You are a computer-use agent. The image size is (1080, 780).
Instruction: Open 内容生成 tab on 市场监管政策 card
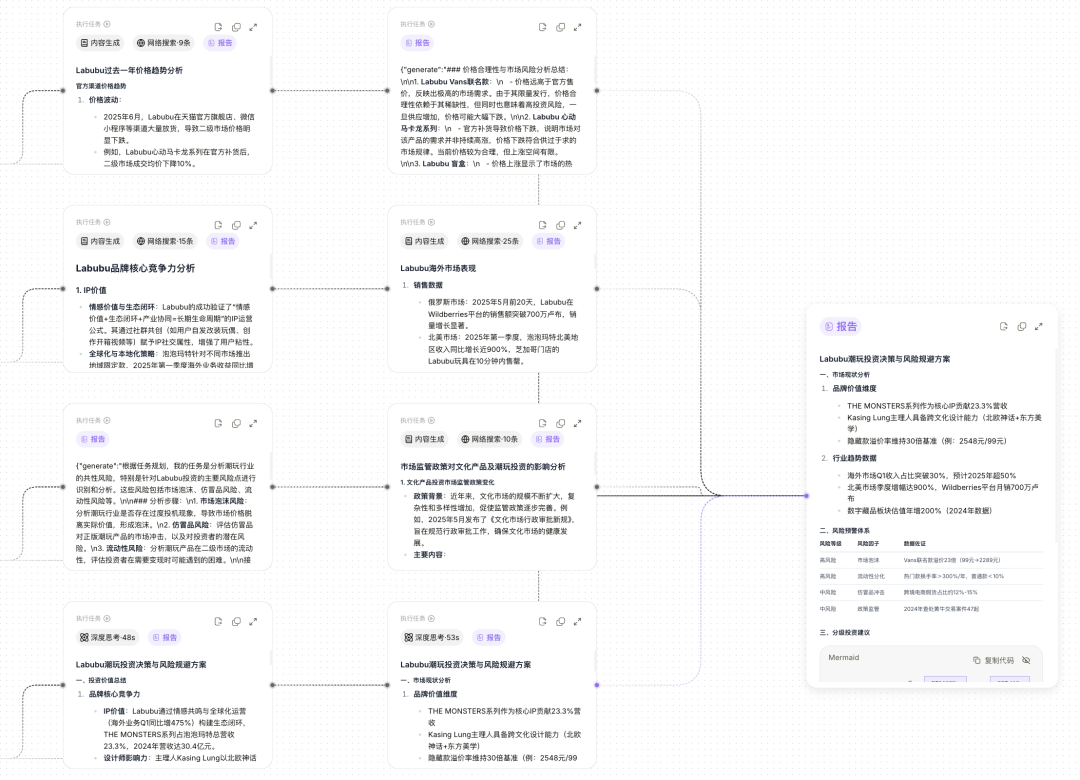pyautogui.click(x=424, y=439)
